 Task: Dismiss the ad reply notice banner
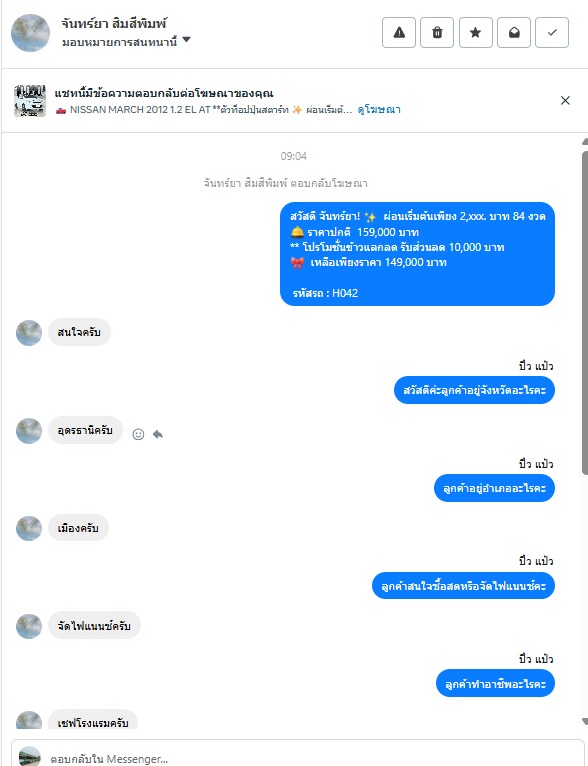tap(565, 101)
